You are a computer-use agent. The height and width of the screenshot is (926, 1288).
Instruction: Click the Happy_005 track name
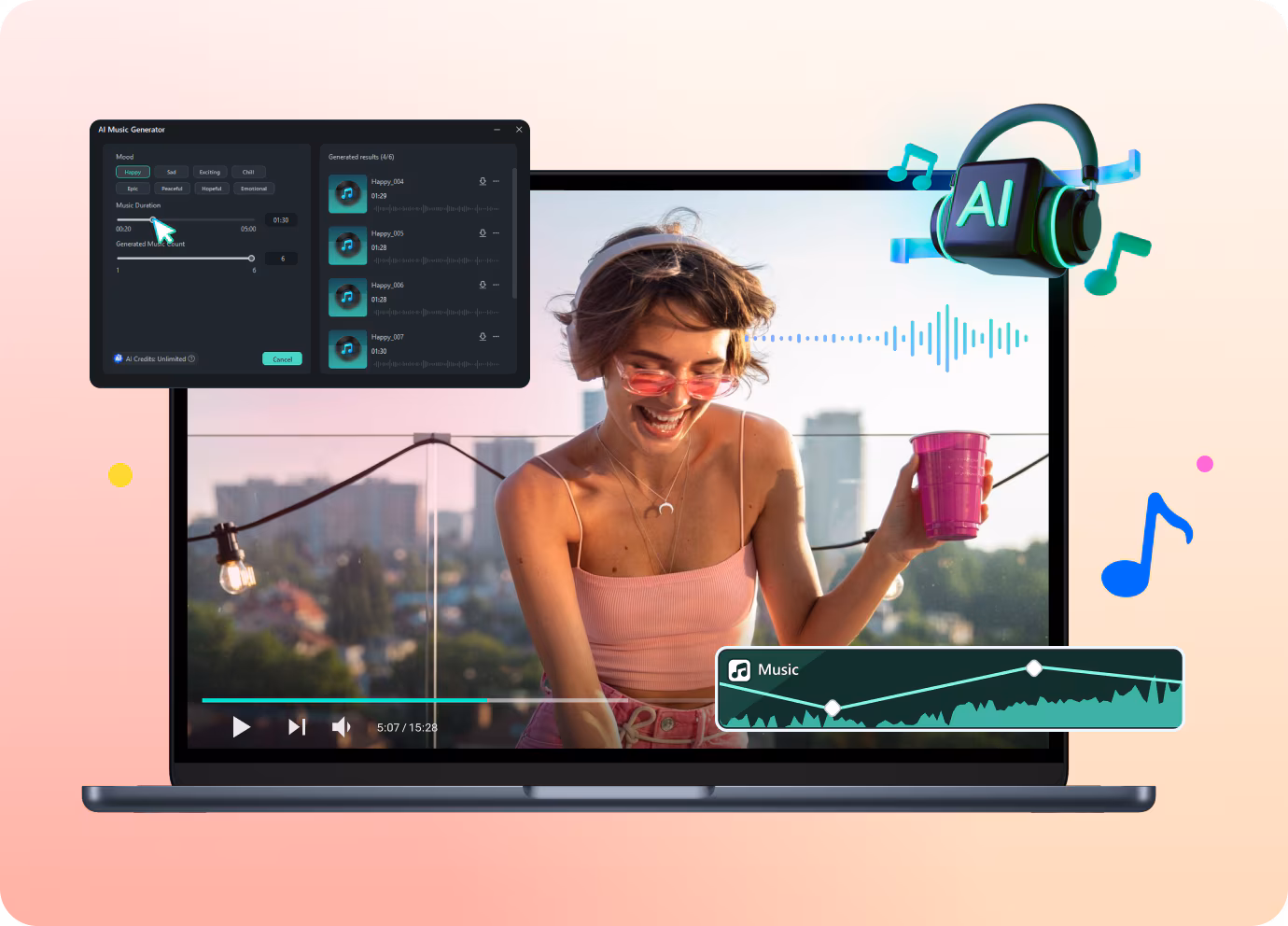coord(387,233)
